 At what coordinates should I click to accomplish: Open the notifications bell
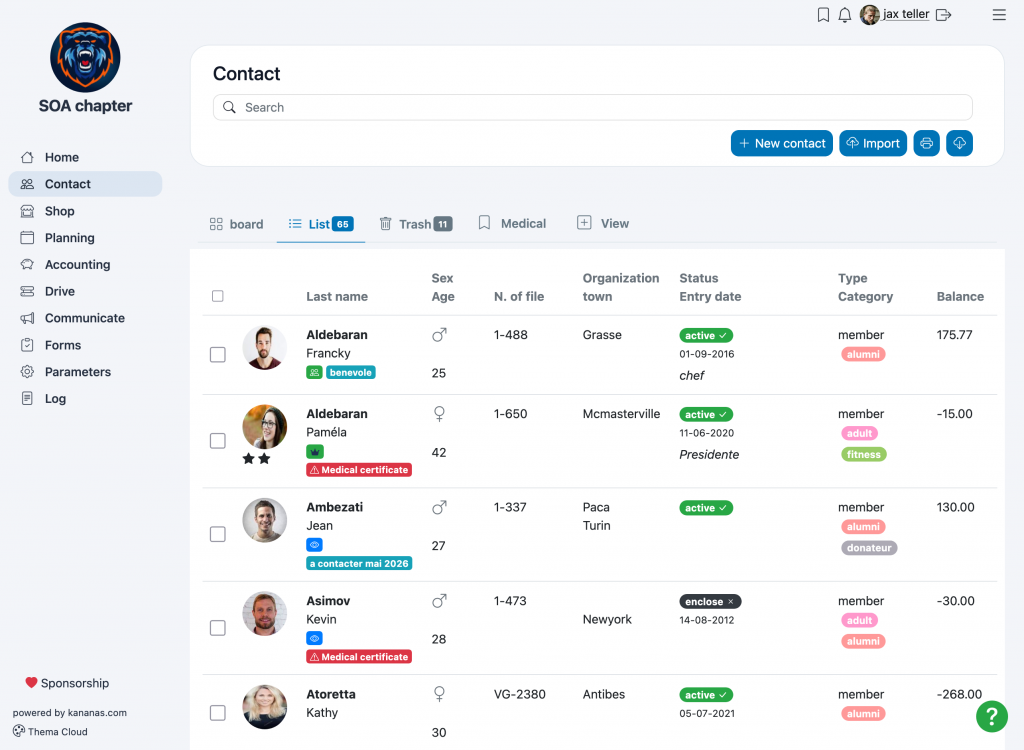(844, 14)
